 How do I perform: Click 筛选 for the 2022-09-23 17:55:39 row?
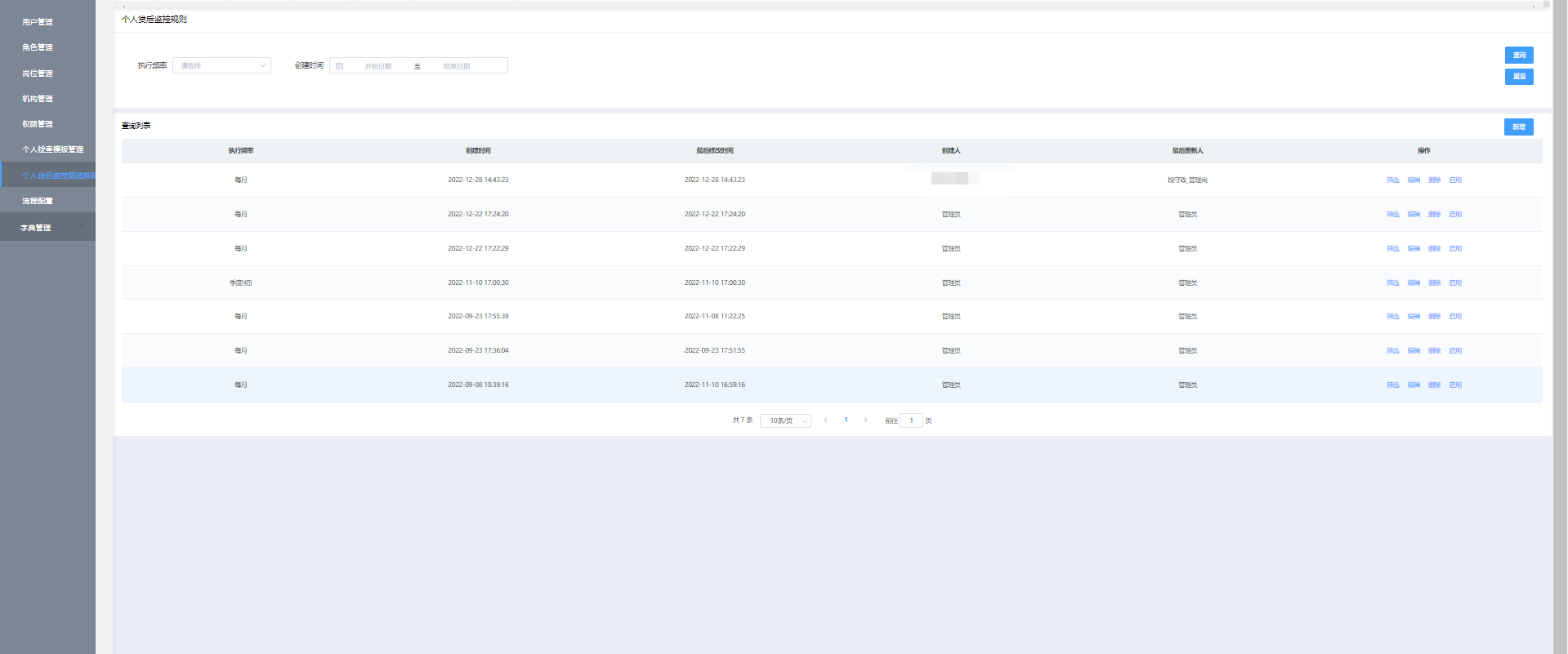1393,317
